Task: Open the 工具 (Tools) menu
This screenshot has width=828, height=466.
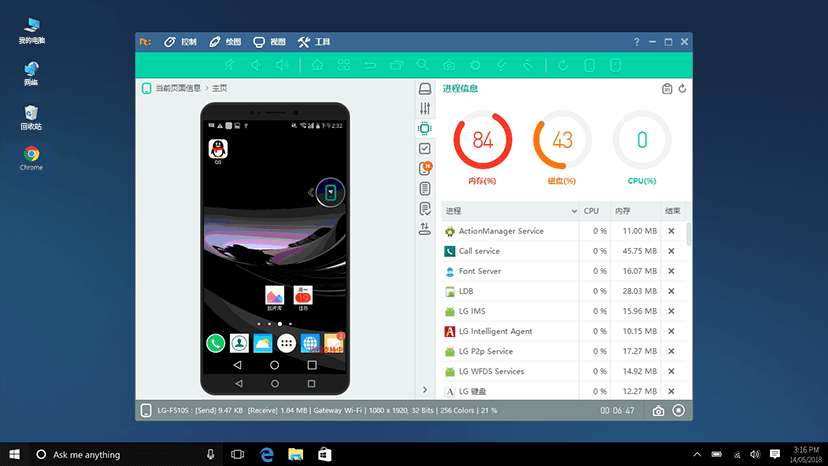Action: point(314,42)
